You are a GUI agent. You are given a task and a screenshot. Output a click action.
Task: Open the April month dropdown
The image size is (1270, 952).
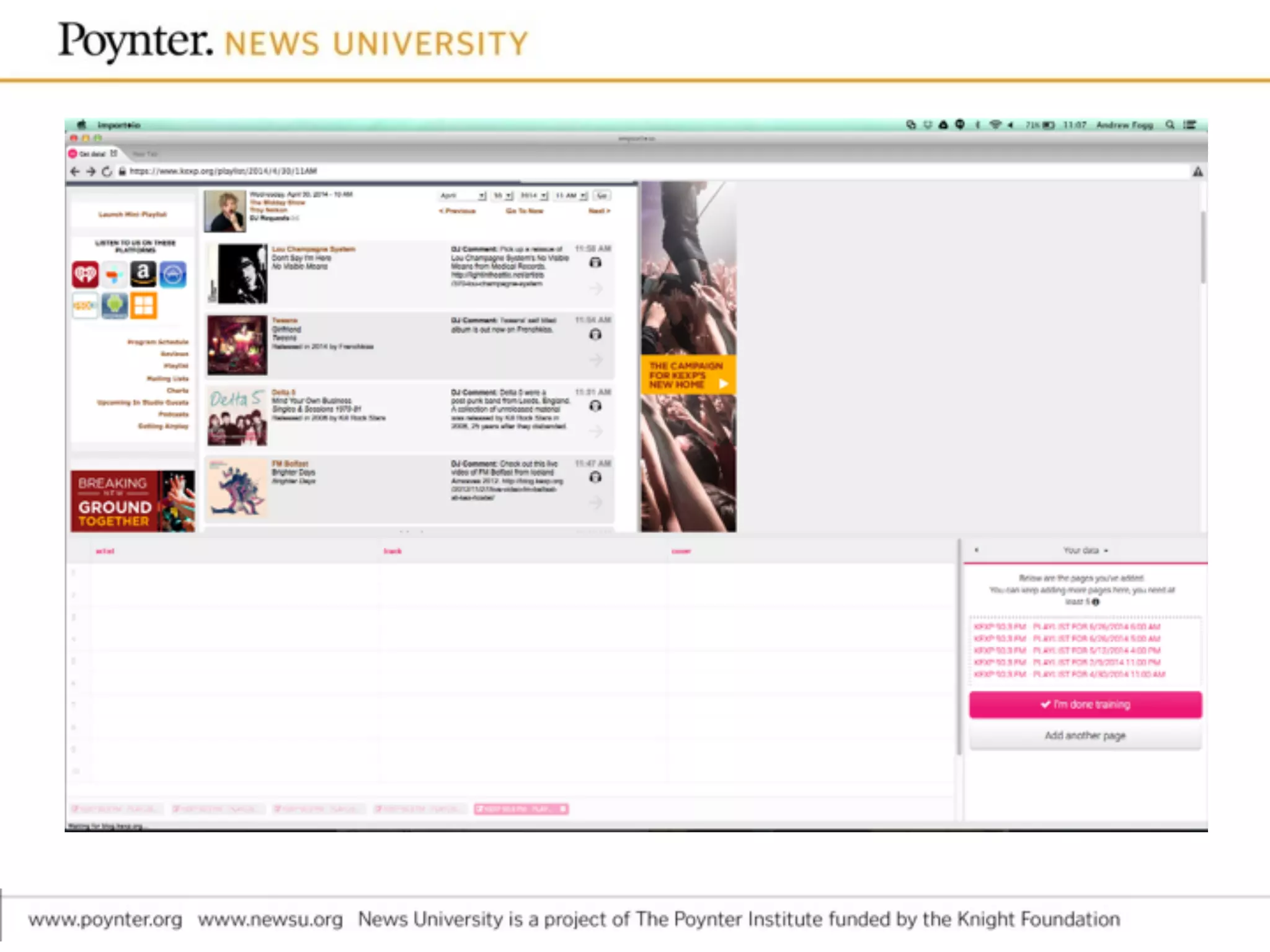[463, 196]
